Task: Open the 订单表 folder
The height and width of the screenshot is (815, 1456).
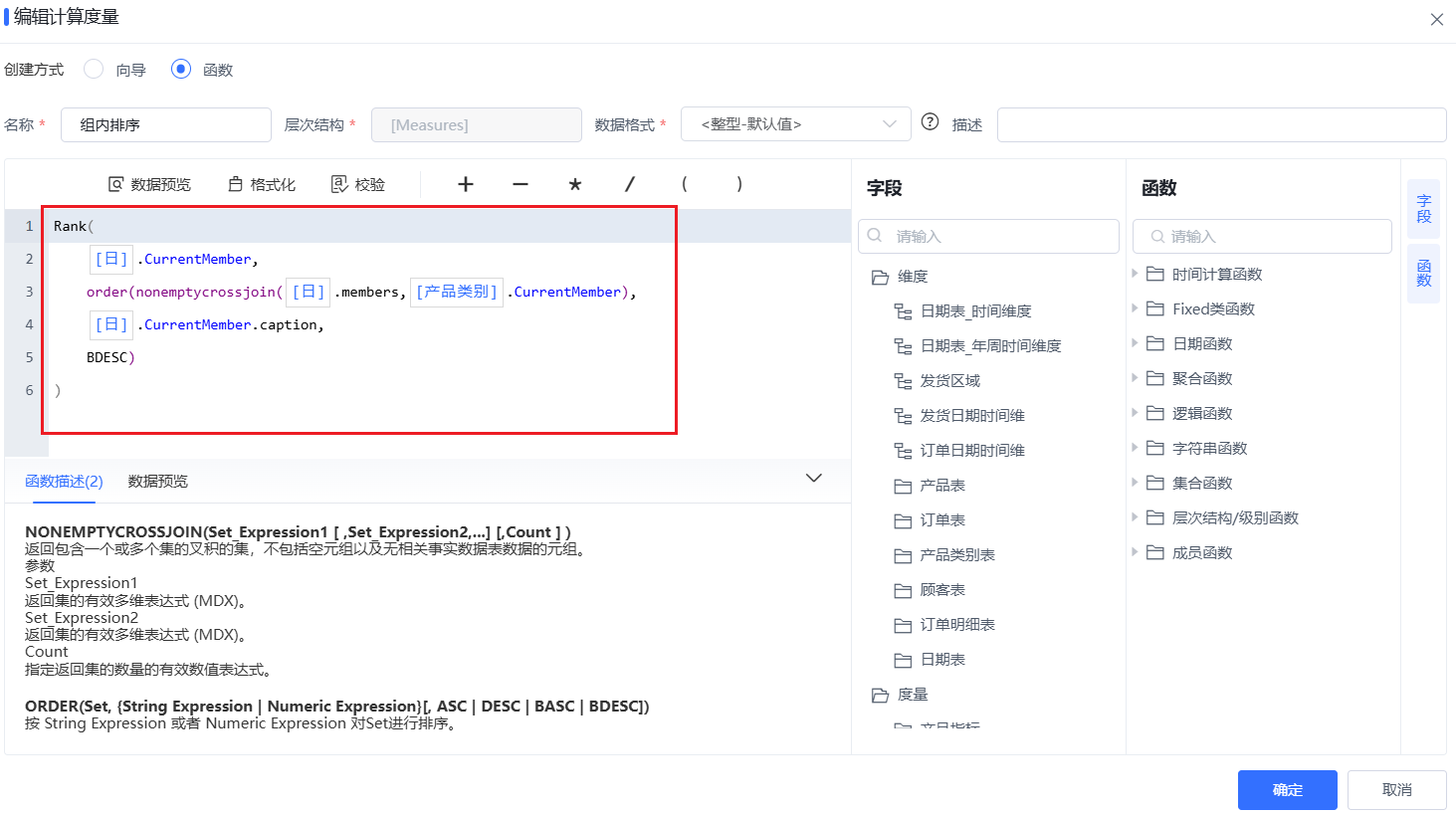Action: [942, 520]
